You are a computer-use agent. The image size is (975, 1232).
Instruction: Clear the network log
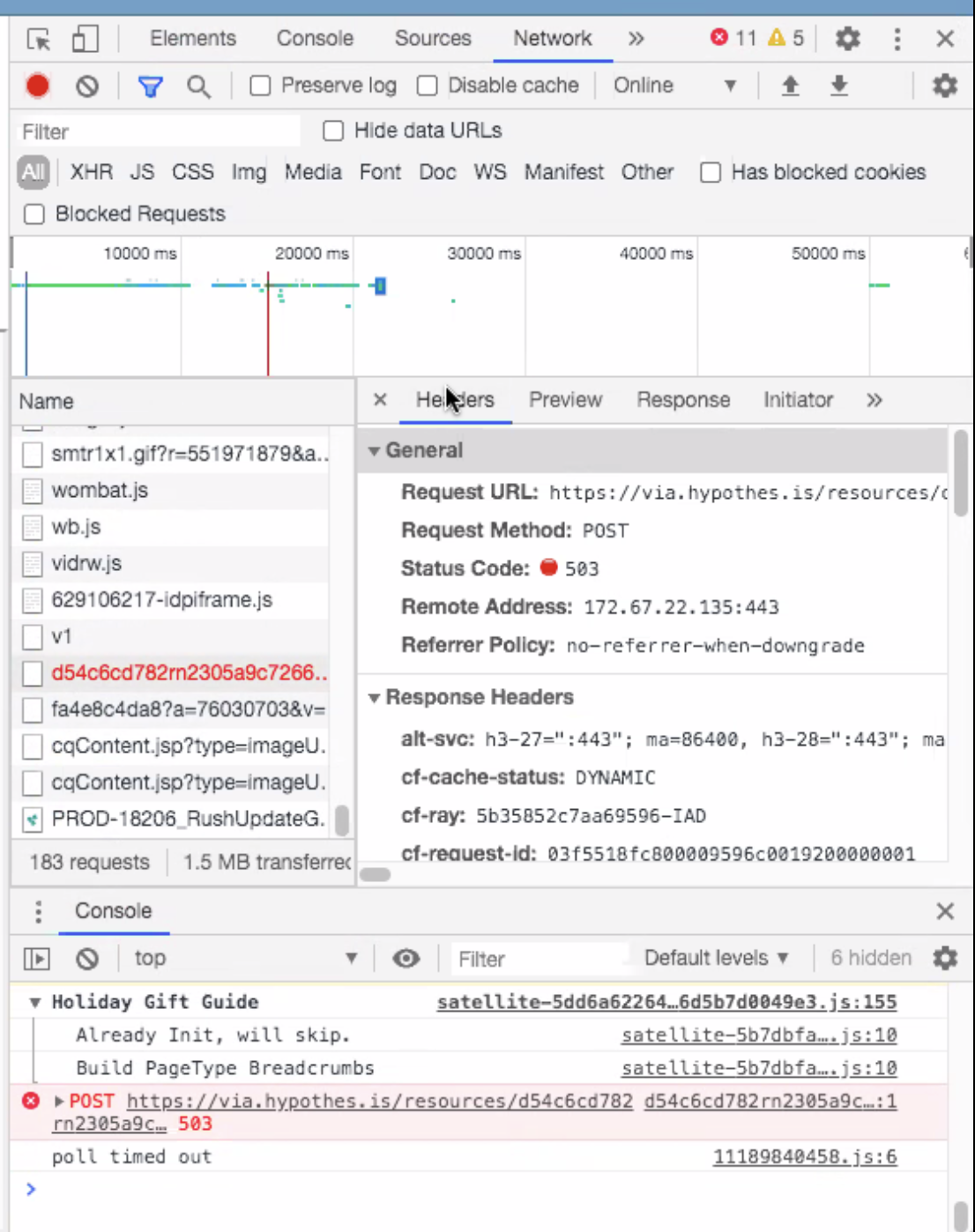(86, 85)
